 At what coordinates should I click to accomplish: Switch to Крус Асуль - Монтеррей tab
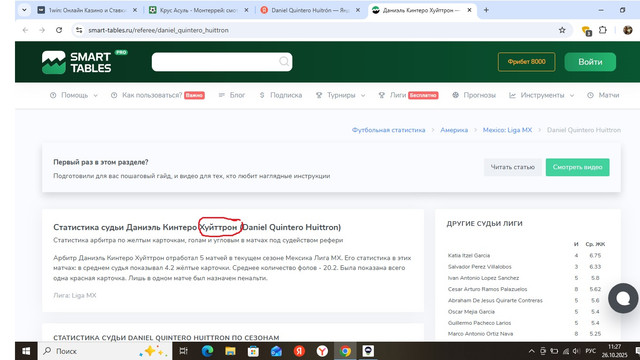[198, 10]
